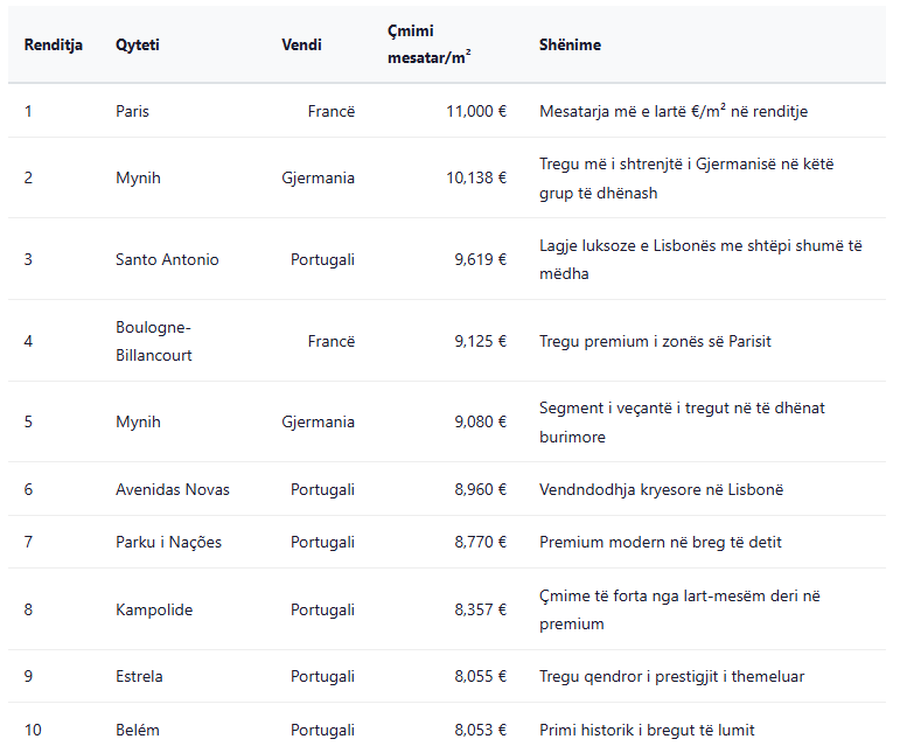Select note 'Primi historik i bregut të lumit'
The width and height of the screenshot is (900, 753).
647,730
